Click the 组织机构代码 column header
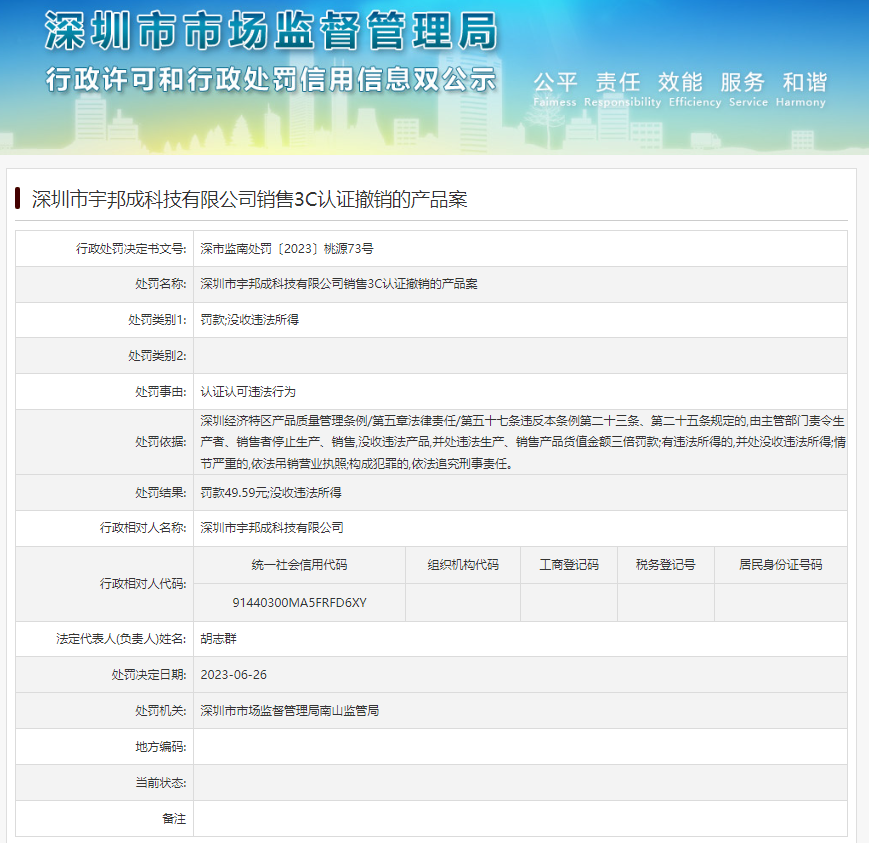869x843 pixels. (463, 565)
